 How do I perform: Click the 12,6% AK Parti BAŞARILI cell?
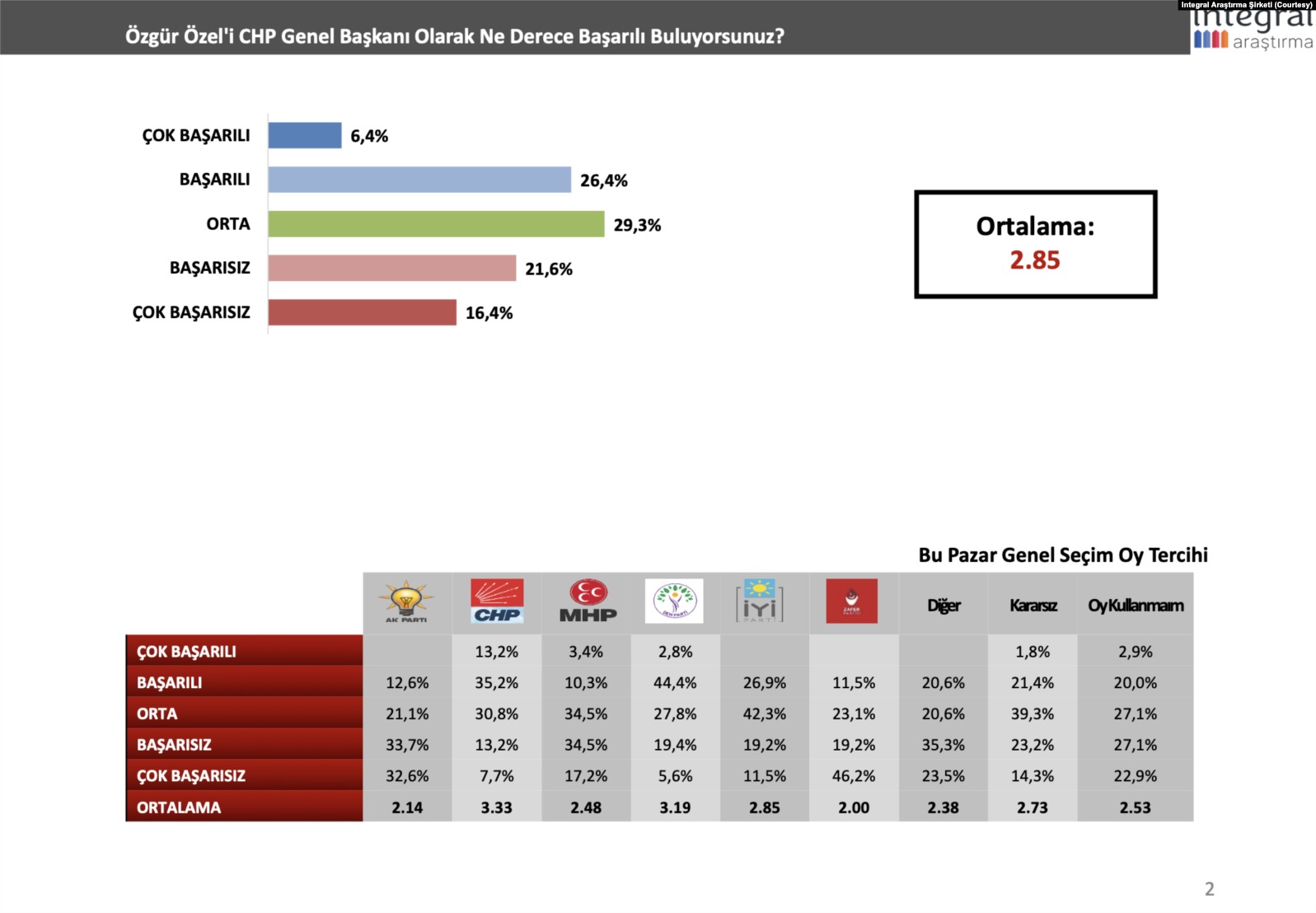(407, 683)
